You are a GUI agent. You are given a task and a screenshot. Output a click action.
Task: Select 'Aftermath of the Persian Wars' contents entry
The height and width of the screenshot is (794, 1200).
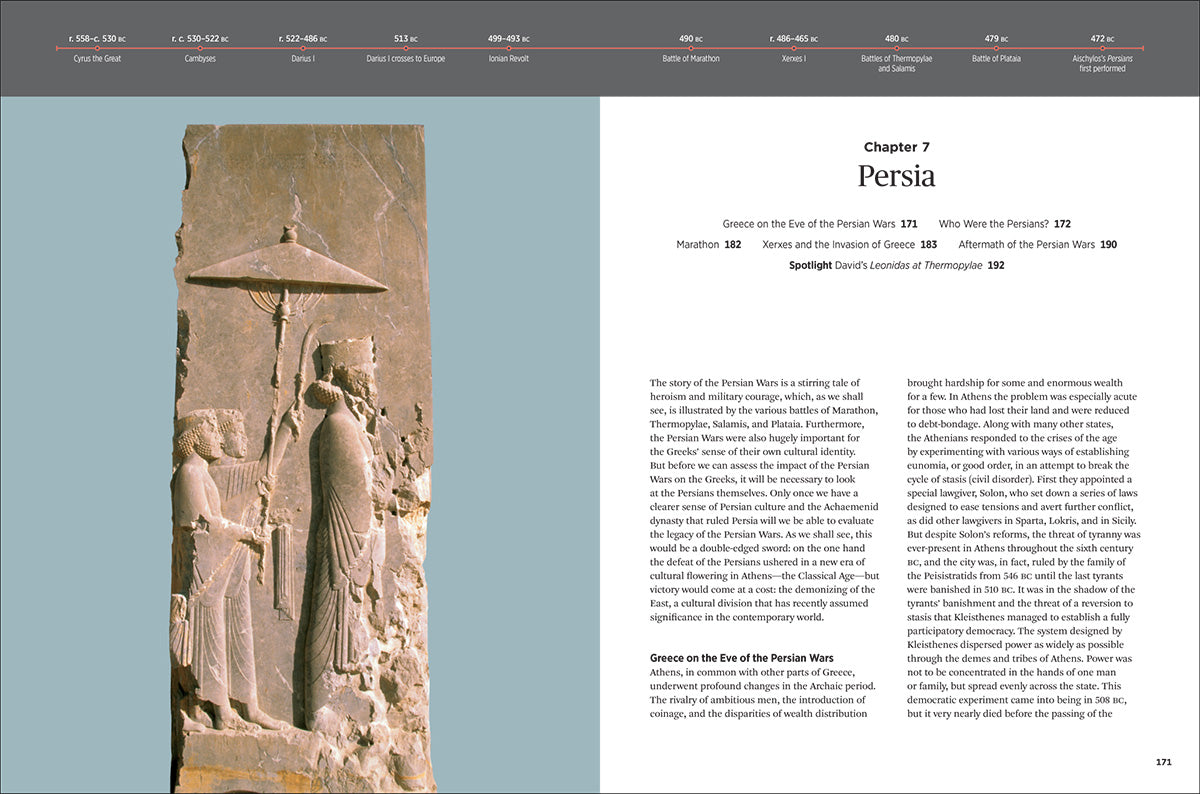coord(1037,244)
